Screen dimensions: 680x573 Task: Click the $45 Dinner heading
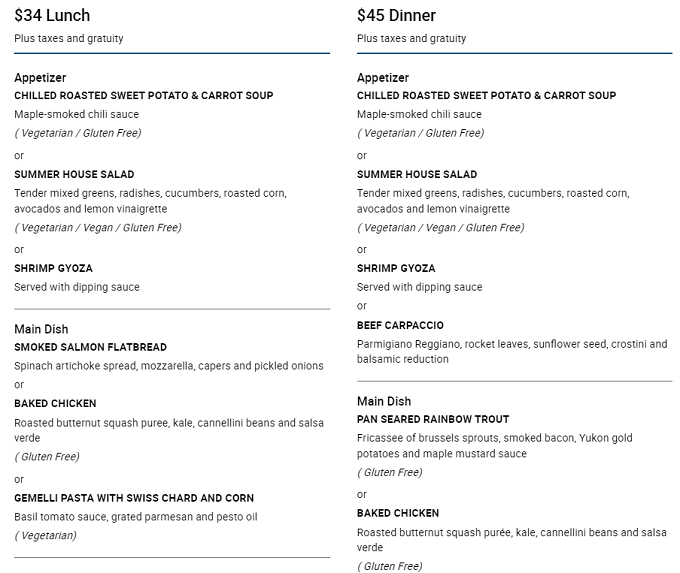pos(396,16)
